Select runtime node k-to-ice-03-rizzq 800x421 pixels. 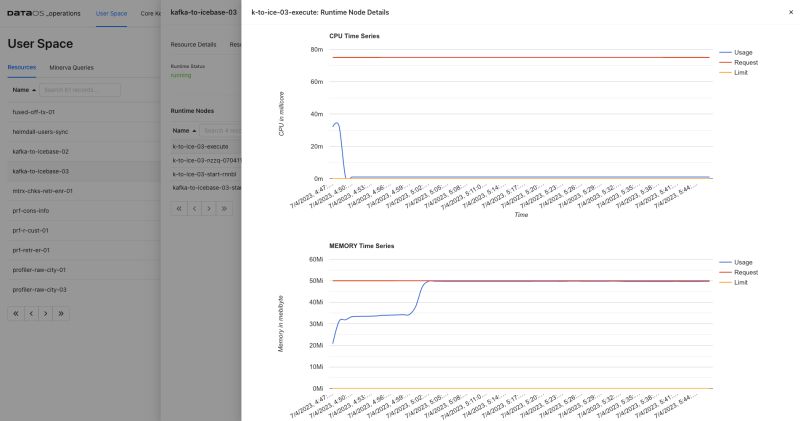206,160
